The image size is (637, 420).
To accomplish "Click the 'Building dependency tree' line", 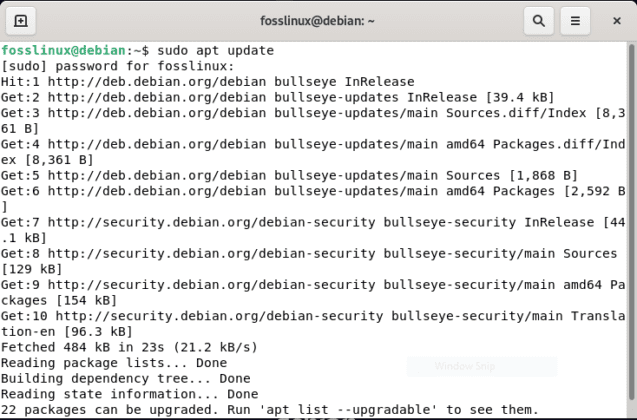I will [x=125, y=379].
